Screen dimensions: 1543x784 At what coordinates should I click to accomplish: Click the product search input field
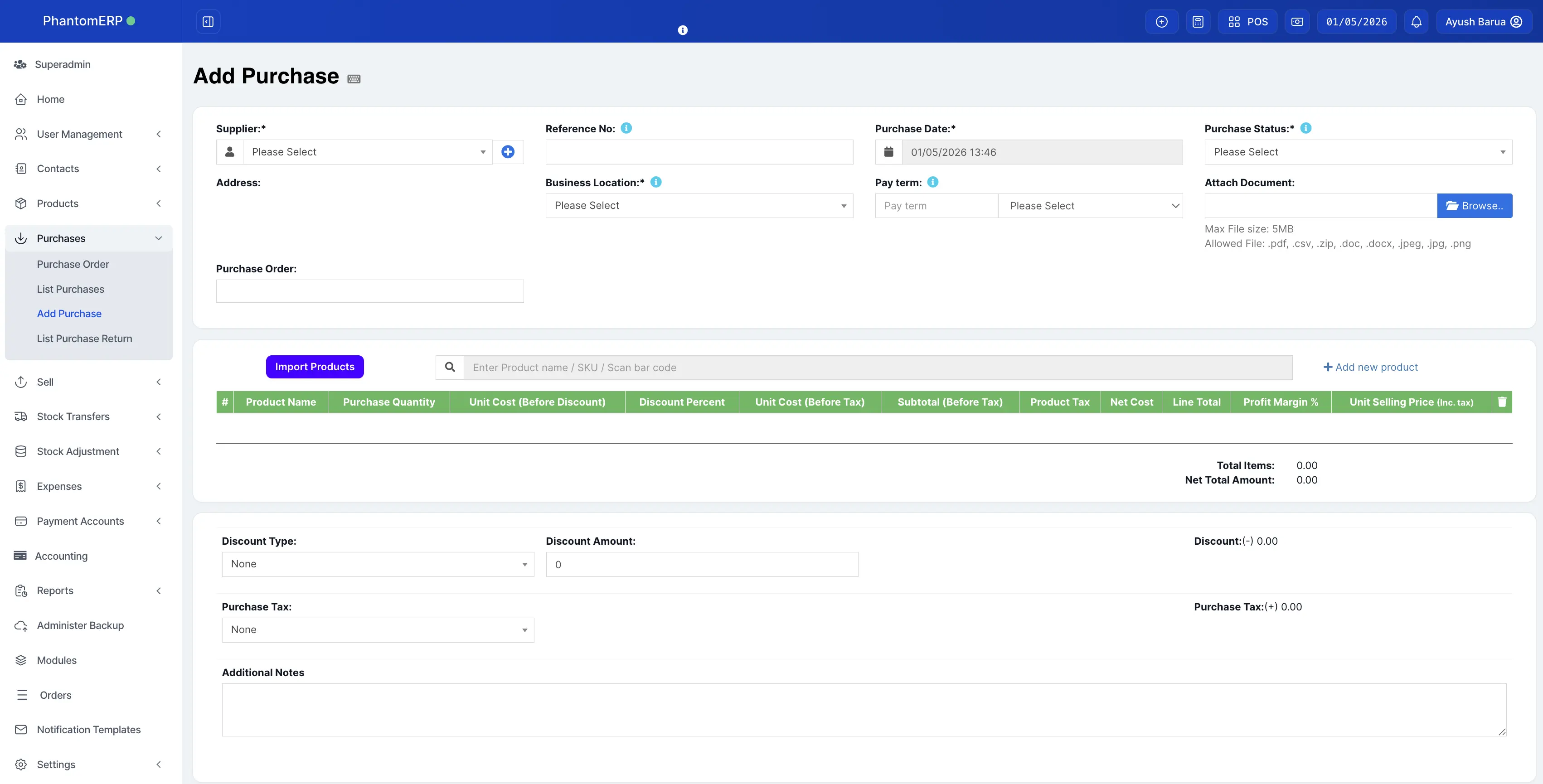877,368
